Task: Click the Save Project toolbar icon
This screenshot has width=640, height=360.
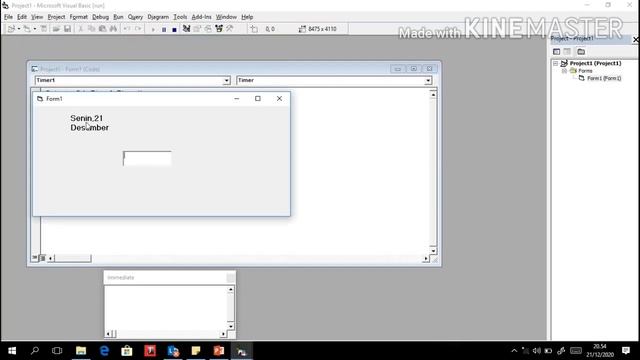Action: (x=67, y=29)
